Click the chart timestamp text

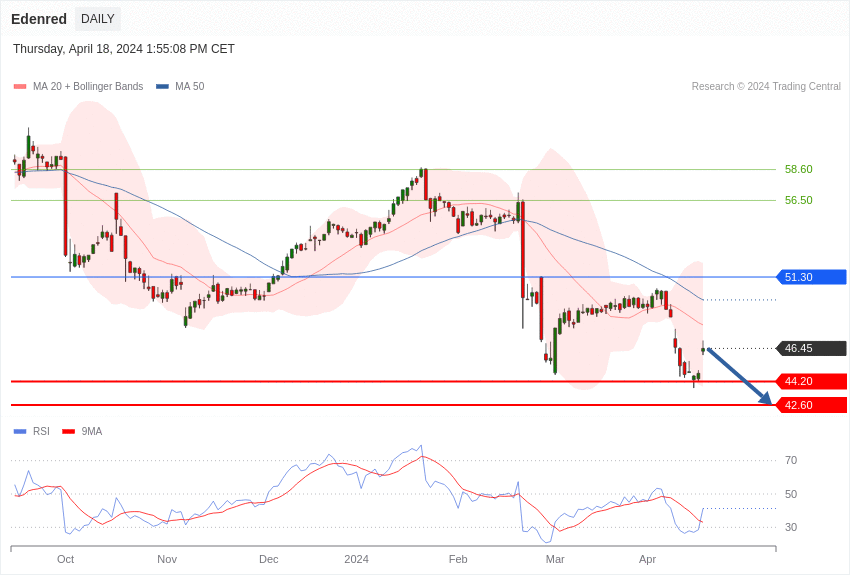point(124,49)
